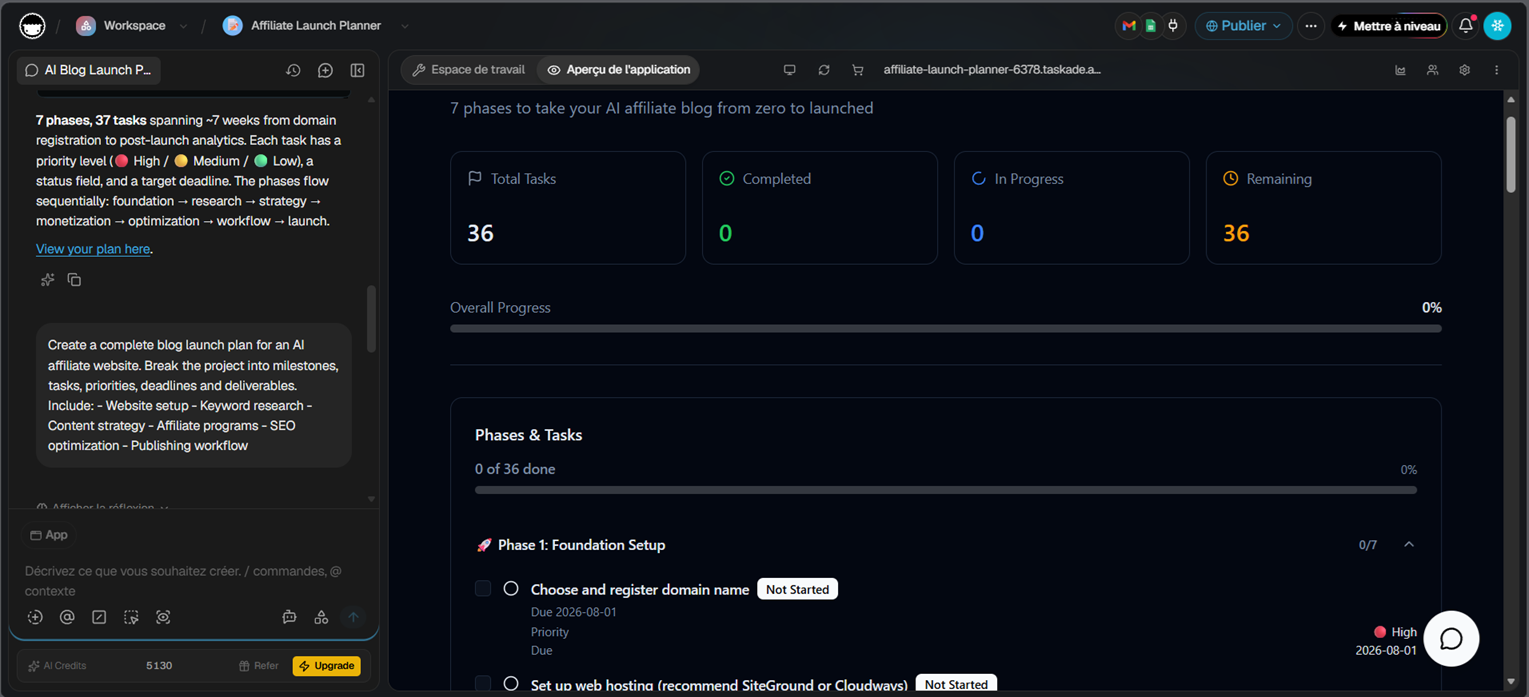Send the message with arrow button
1529x697 pixels.
[353, 617]
